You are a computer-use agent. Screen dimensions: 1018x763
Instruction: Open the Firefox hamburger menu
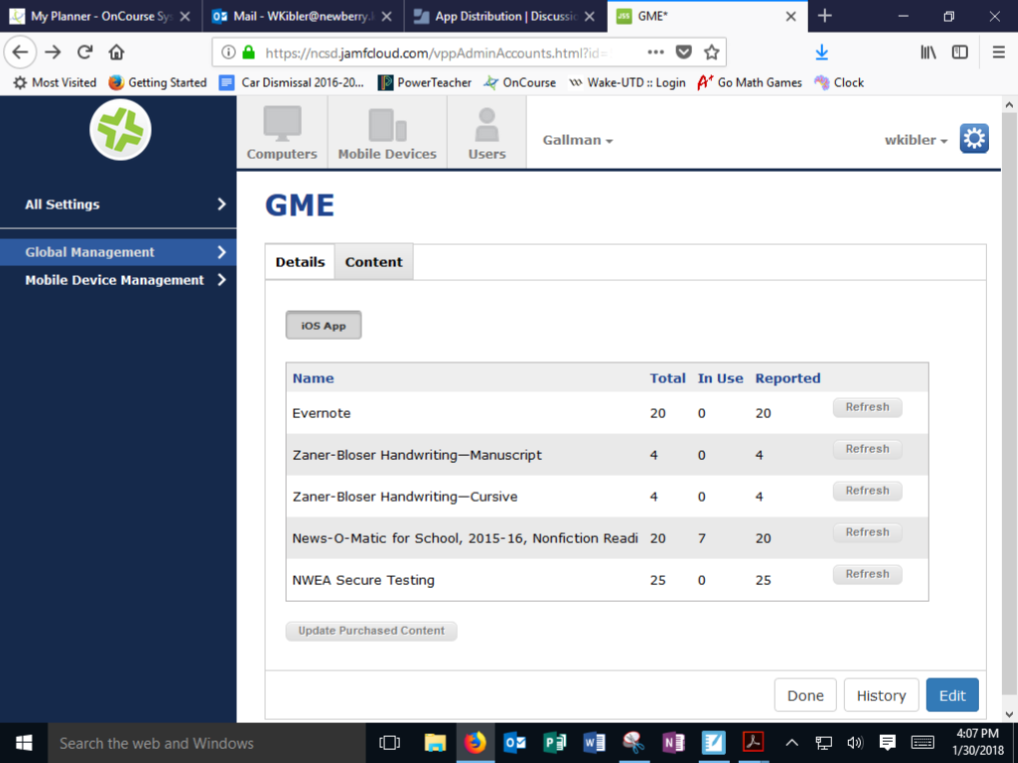point(999,53)
